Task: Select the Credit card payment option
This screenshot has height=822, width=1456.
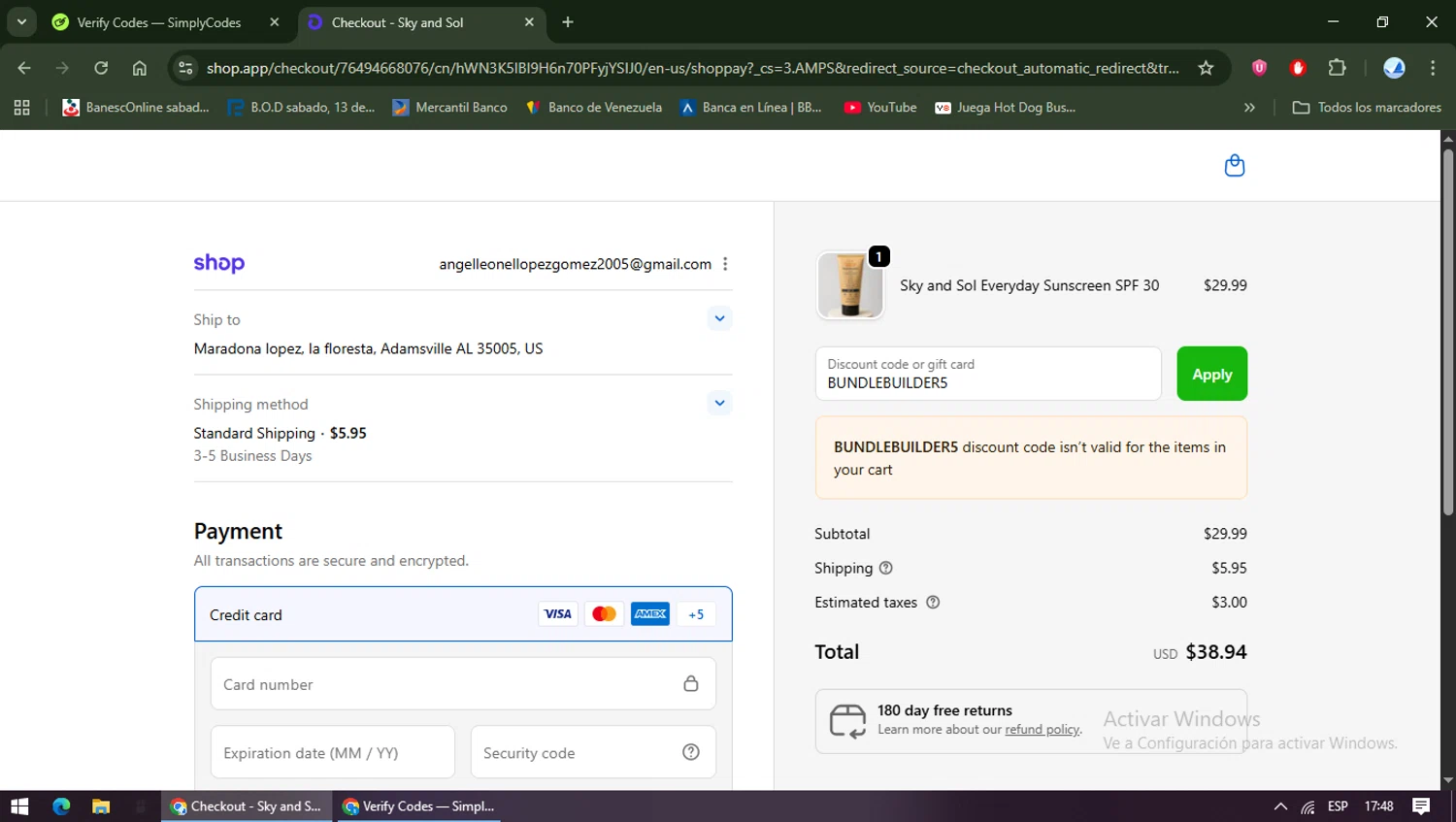Action: pyautogui.click(x=463, y=614)
